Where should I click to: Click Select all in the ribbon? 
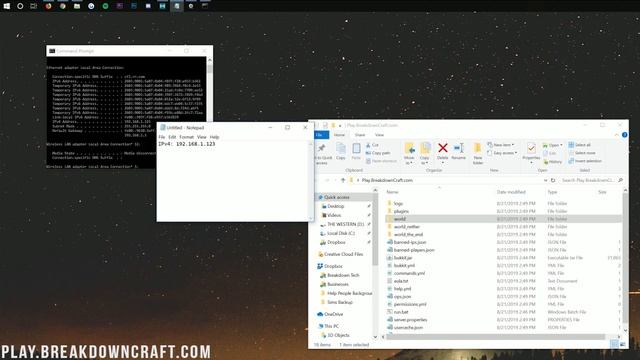click(580, 145)
